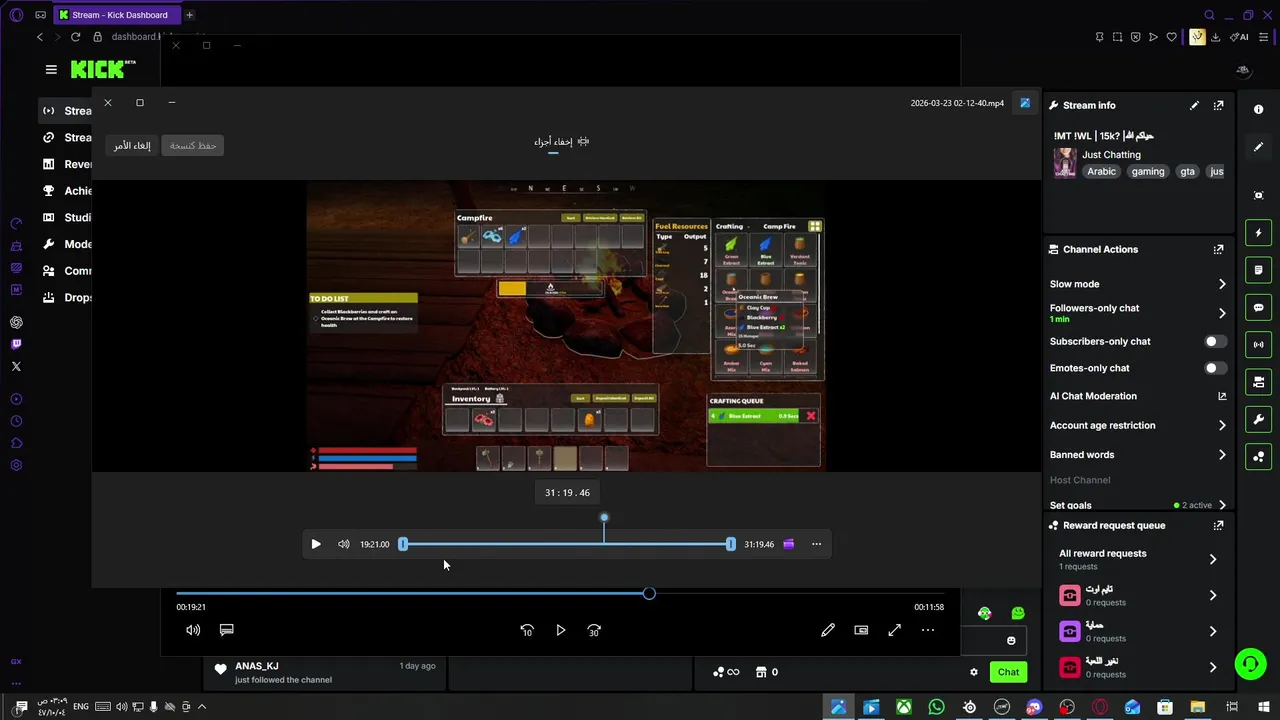Open AI Chat Moderation external link
The width and height of the screenshot is (1280, 720).
1222,396
